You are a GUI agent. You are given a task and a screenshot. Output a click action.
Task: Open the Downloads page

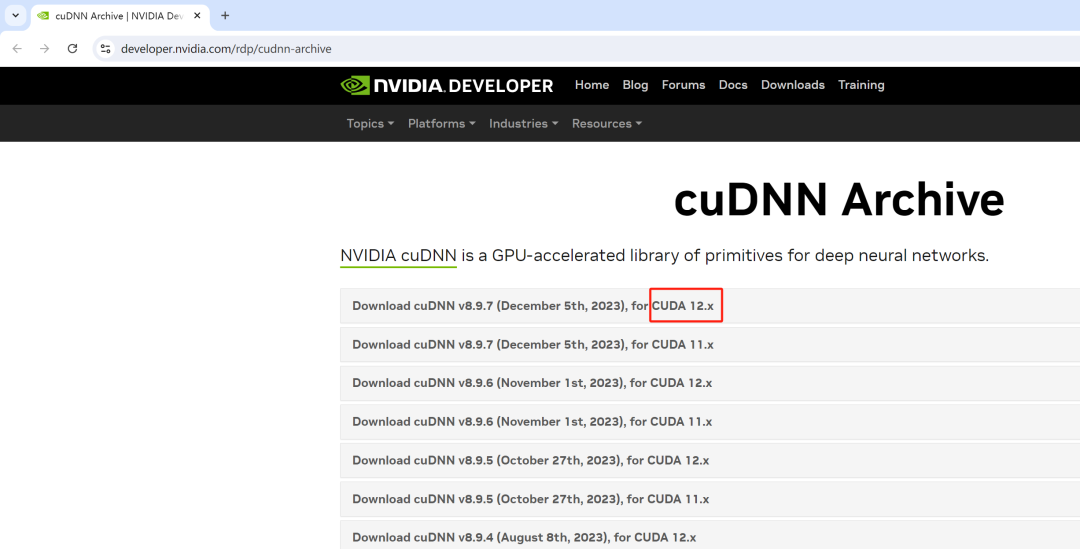(793, 85)
